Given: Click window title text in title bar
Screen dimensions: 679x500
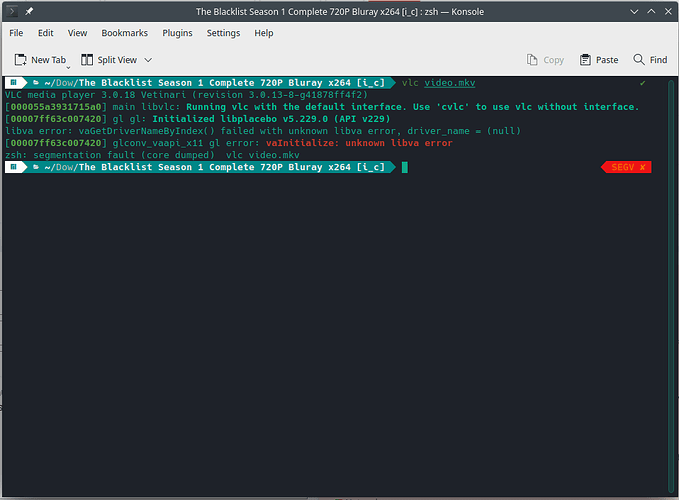Looking at the screenshot, I should click(340, 12).
